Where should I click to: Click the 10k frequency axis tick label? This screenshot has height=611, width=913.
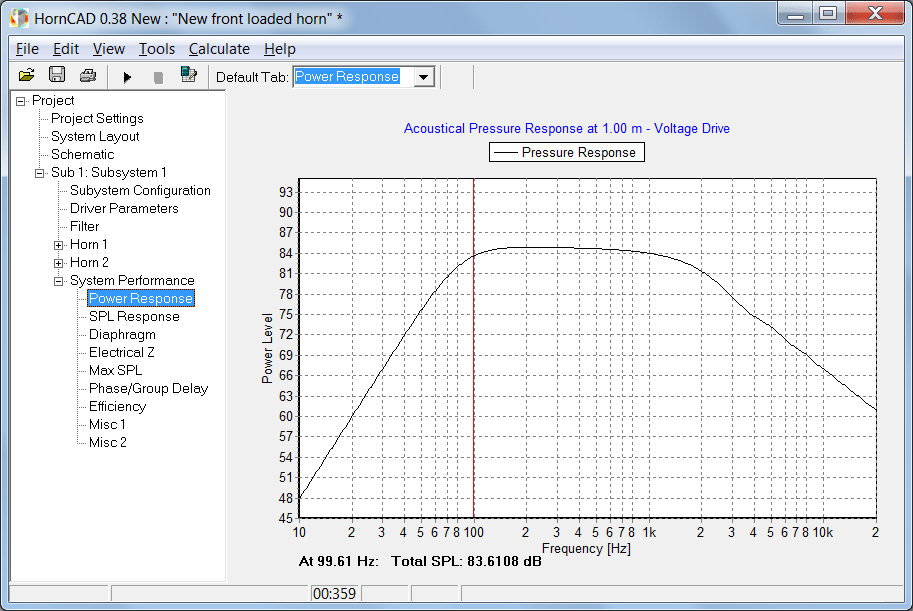823,532
